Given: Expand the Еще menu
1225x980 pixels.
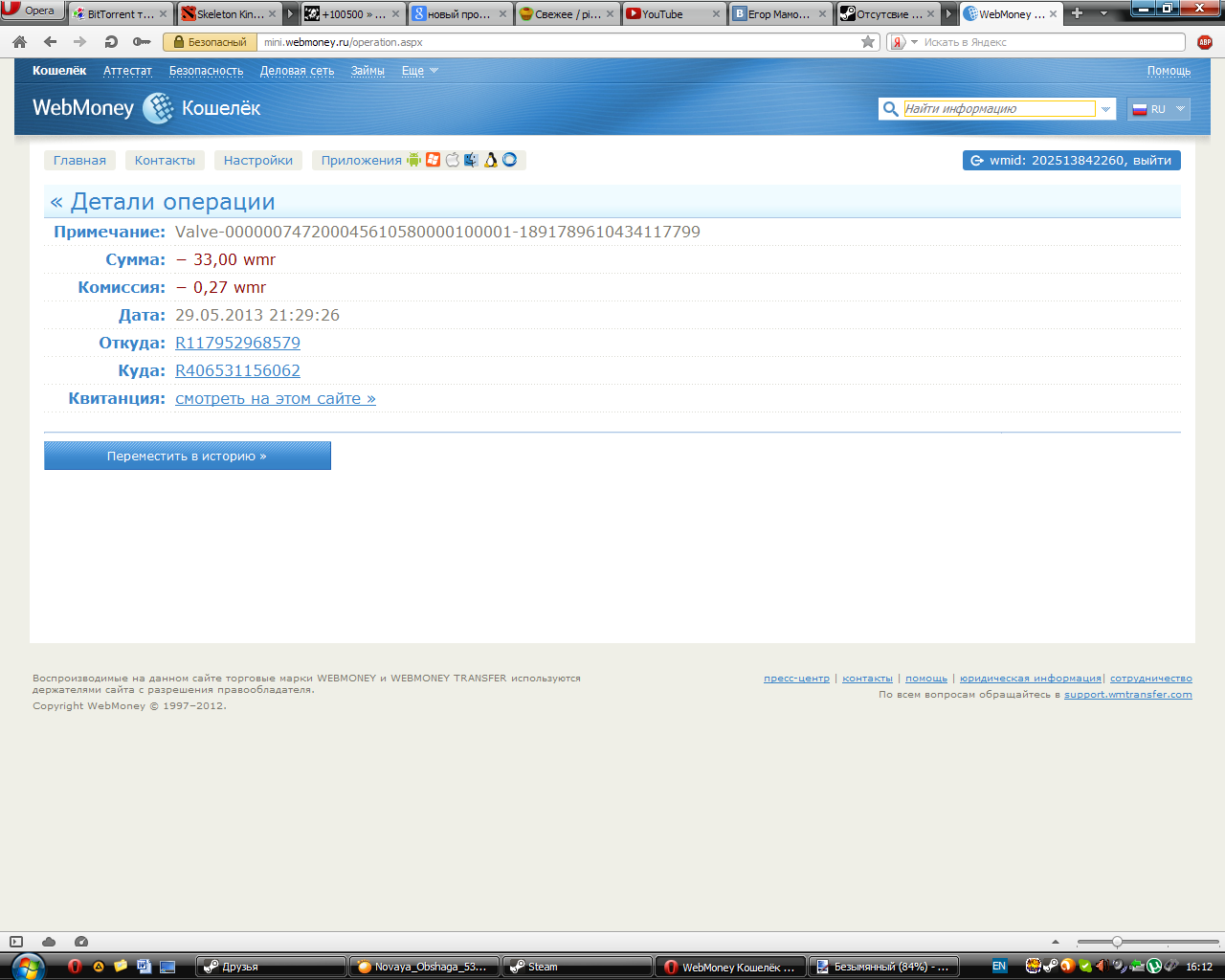Looking at the screenshot, I should pyautogui.click(x=419, y=71).
